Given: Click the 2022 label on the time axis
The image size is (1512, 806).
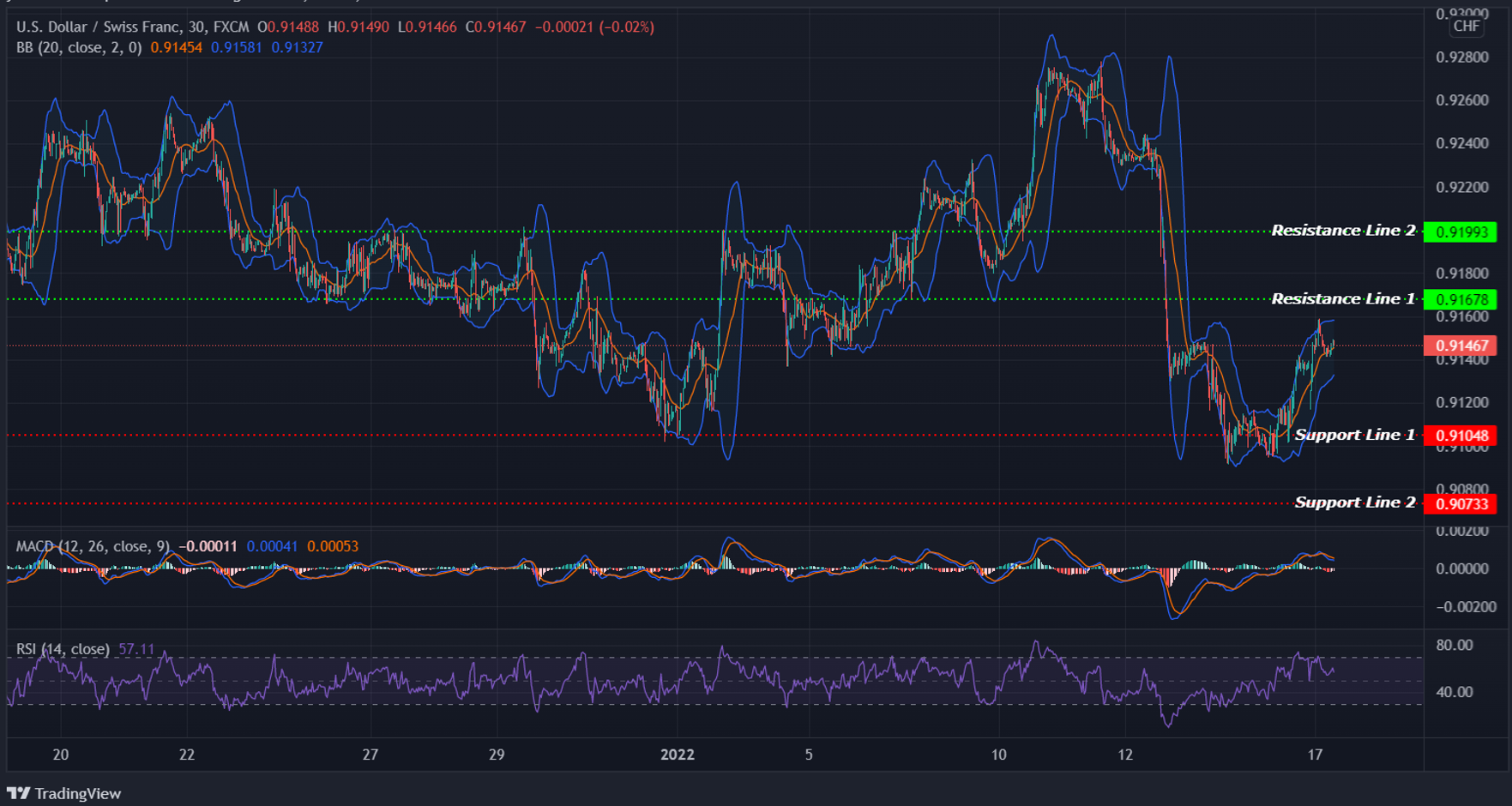Looking at the screenshot, I should coord(678,755).
